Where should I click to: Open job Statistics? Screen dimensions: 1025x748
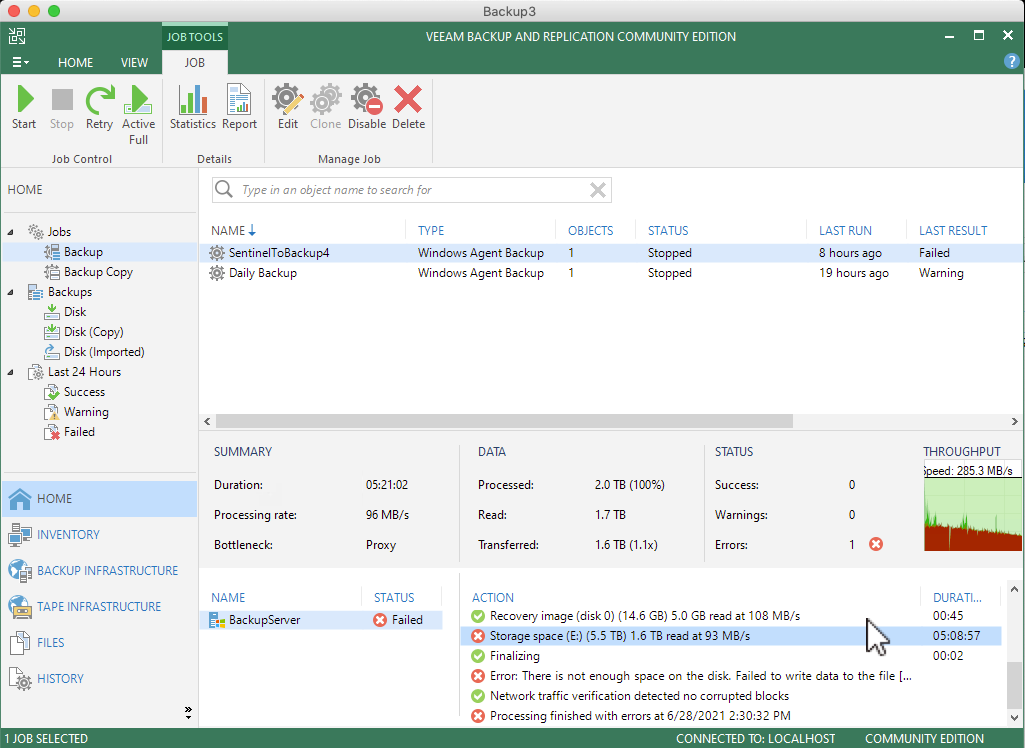coord(193,107)
